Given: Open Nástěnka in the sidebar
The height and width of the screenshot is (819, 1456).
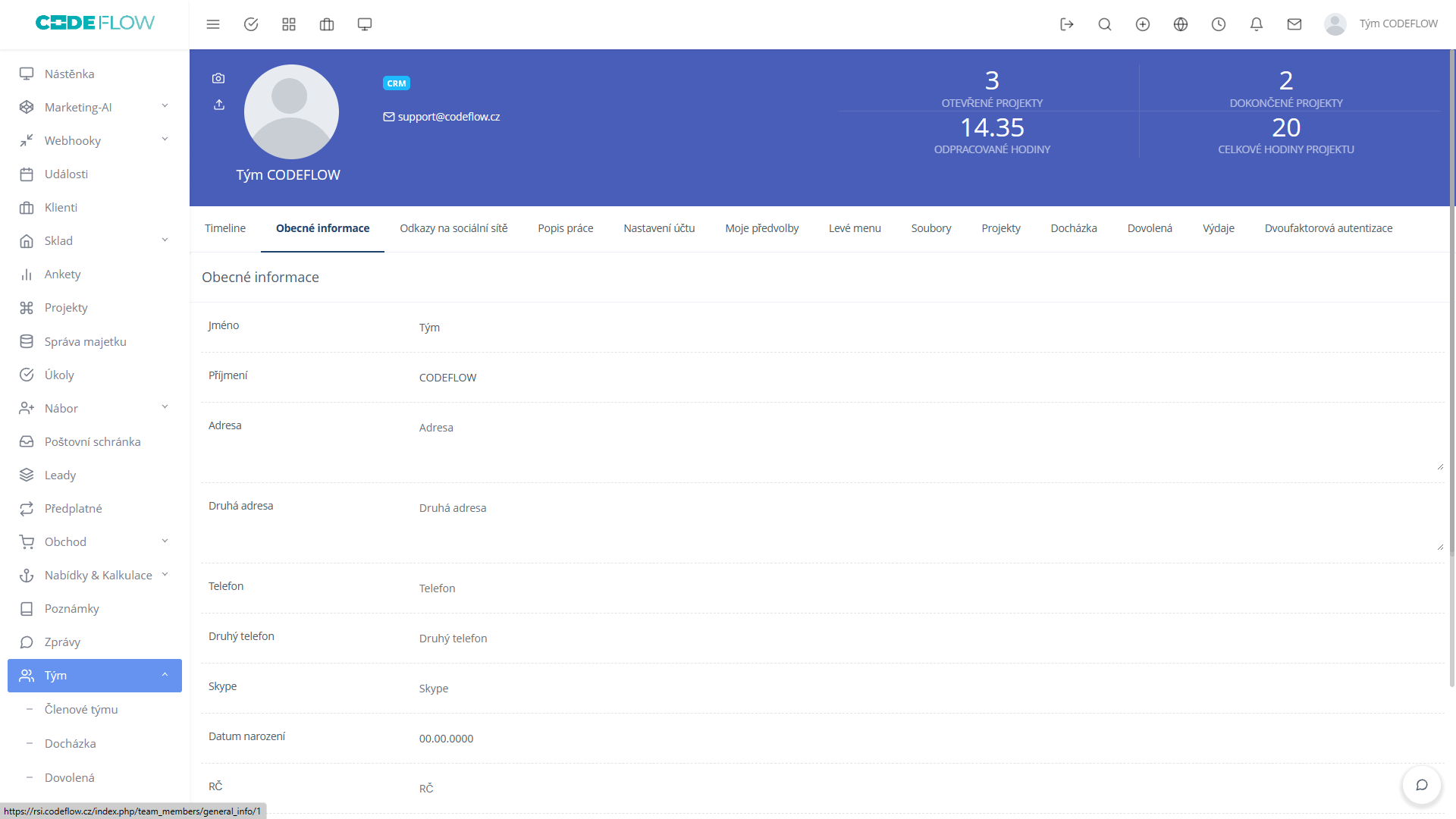Looking at the screenshot, I should (95, 74).
